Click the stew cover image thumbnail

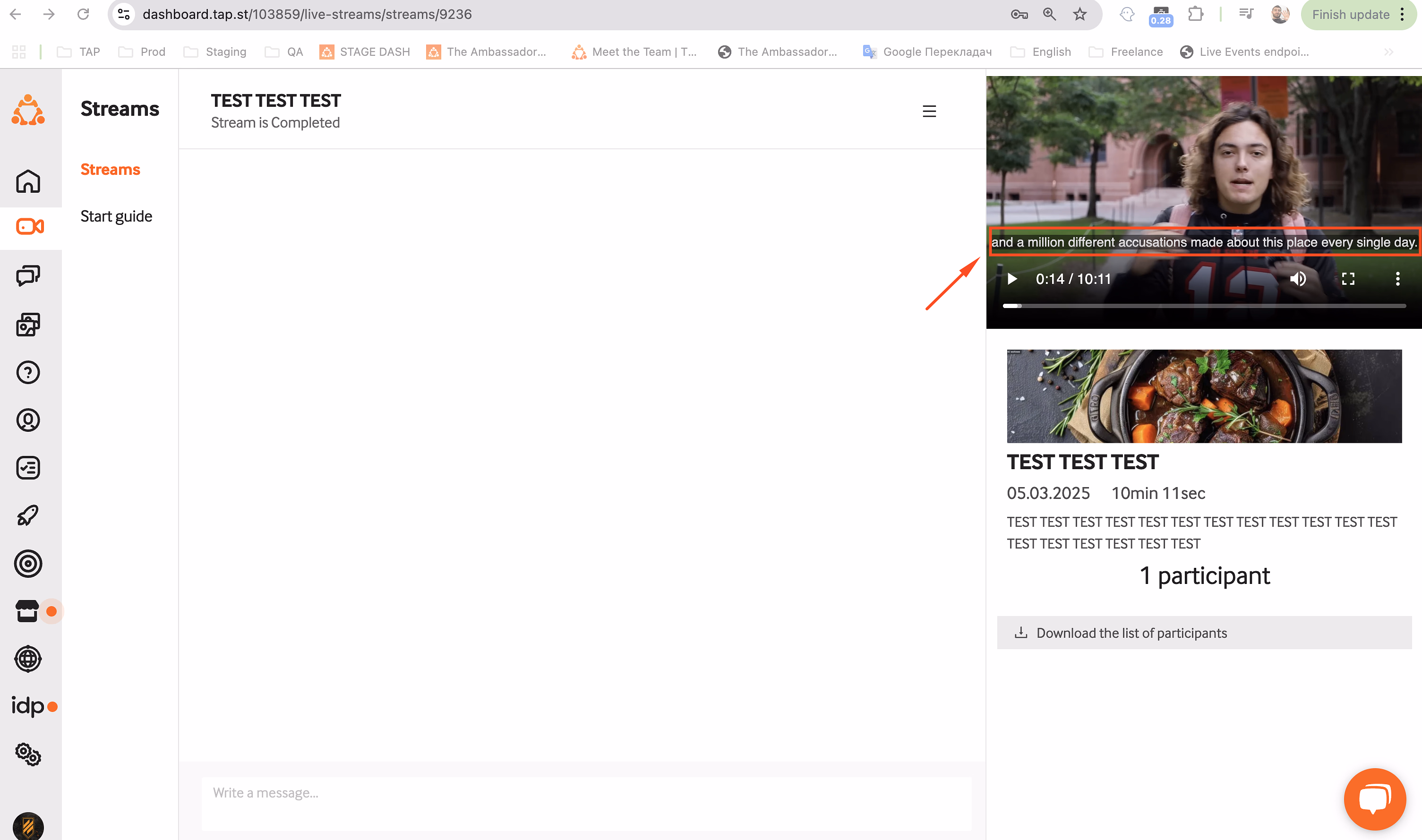click(1204, 396)
